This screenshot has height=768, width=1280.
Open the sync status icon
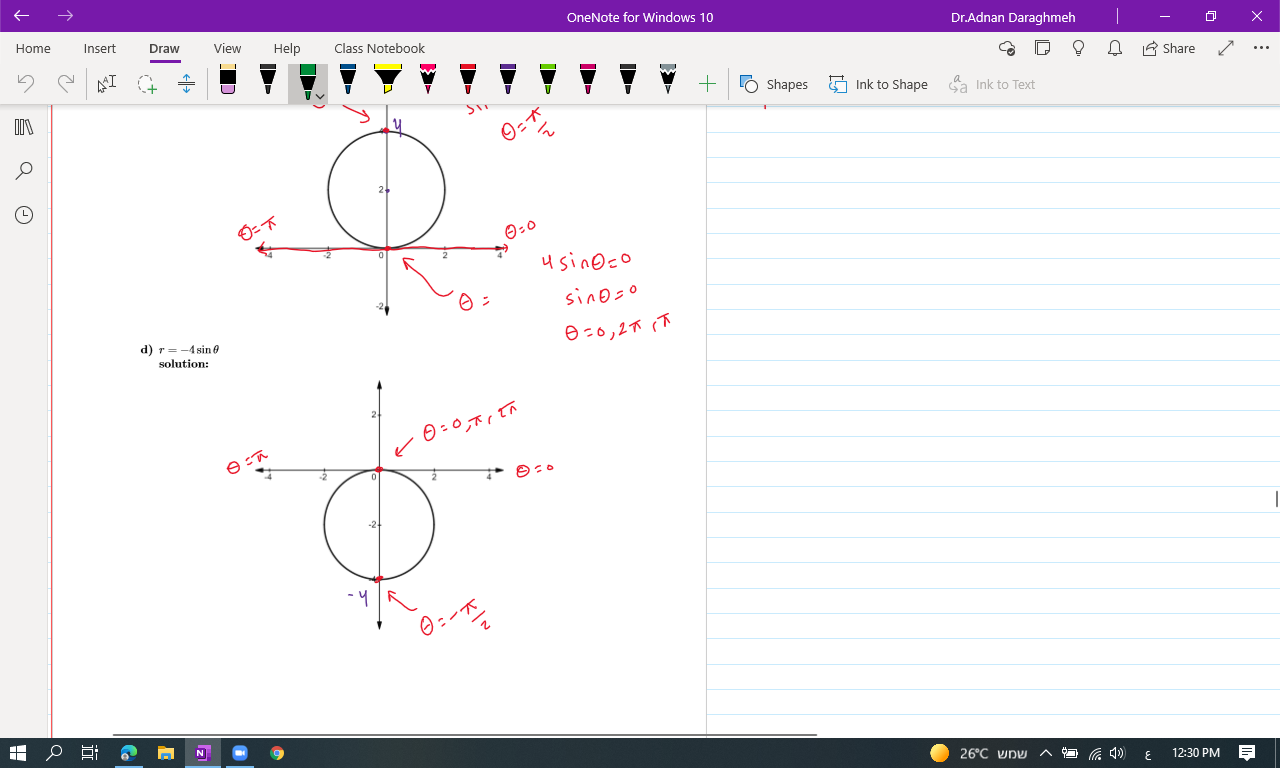point(1007,48)
